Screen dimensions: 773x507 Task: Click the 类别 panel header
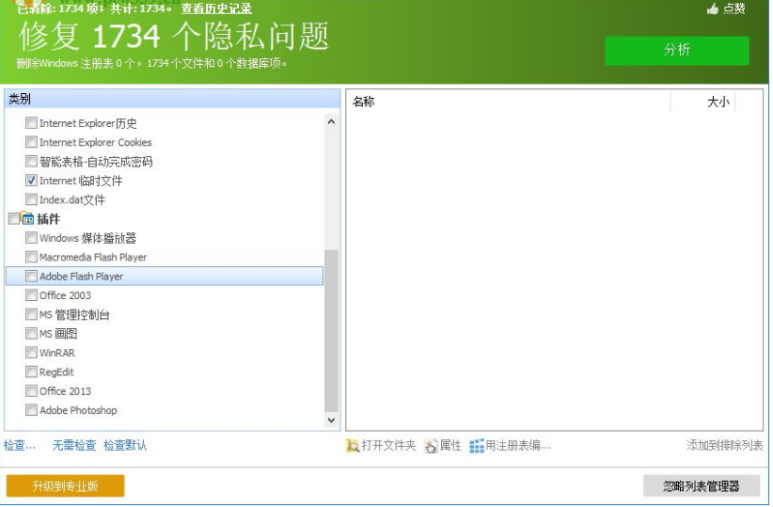tap(173, 99)
